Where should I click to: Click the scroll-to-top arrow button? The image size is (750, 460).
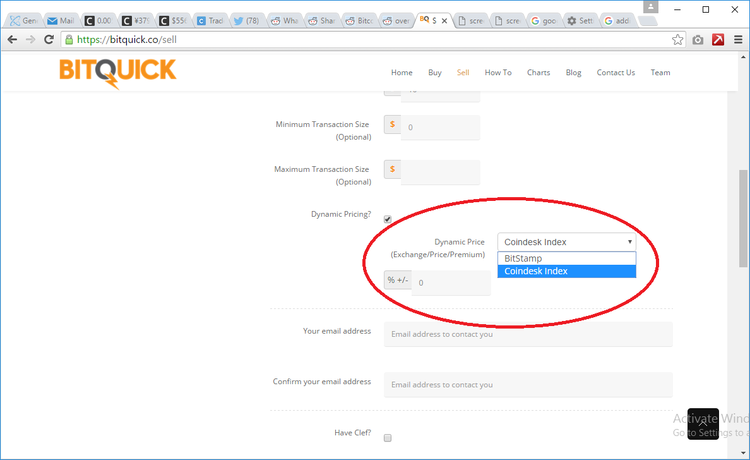click(x=703, y=424)
